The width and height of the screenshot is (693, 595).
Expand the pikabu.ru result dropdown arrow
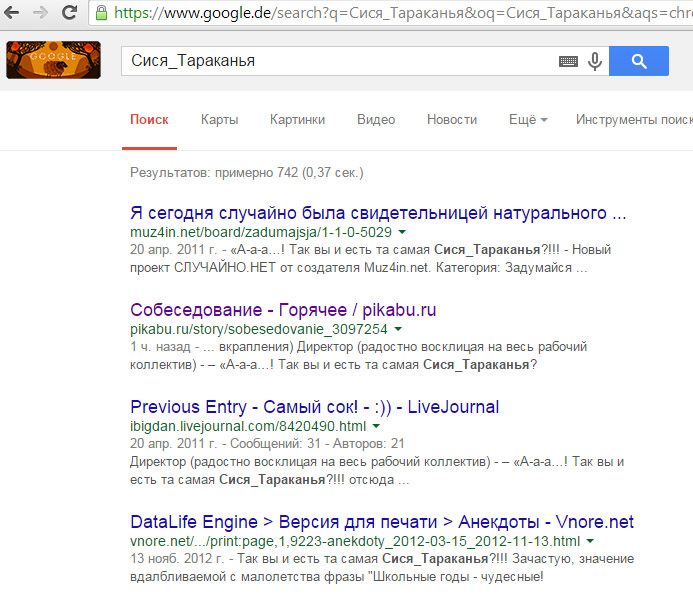pyautogui.click(x=397, y=329)
